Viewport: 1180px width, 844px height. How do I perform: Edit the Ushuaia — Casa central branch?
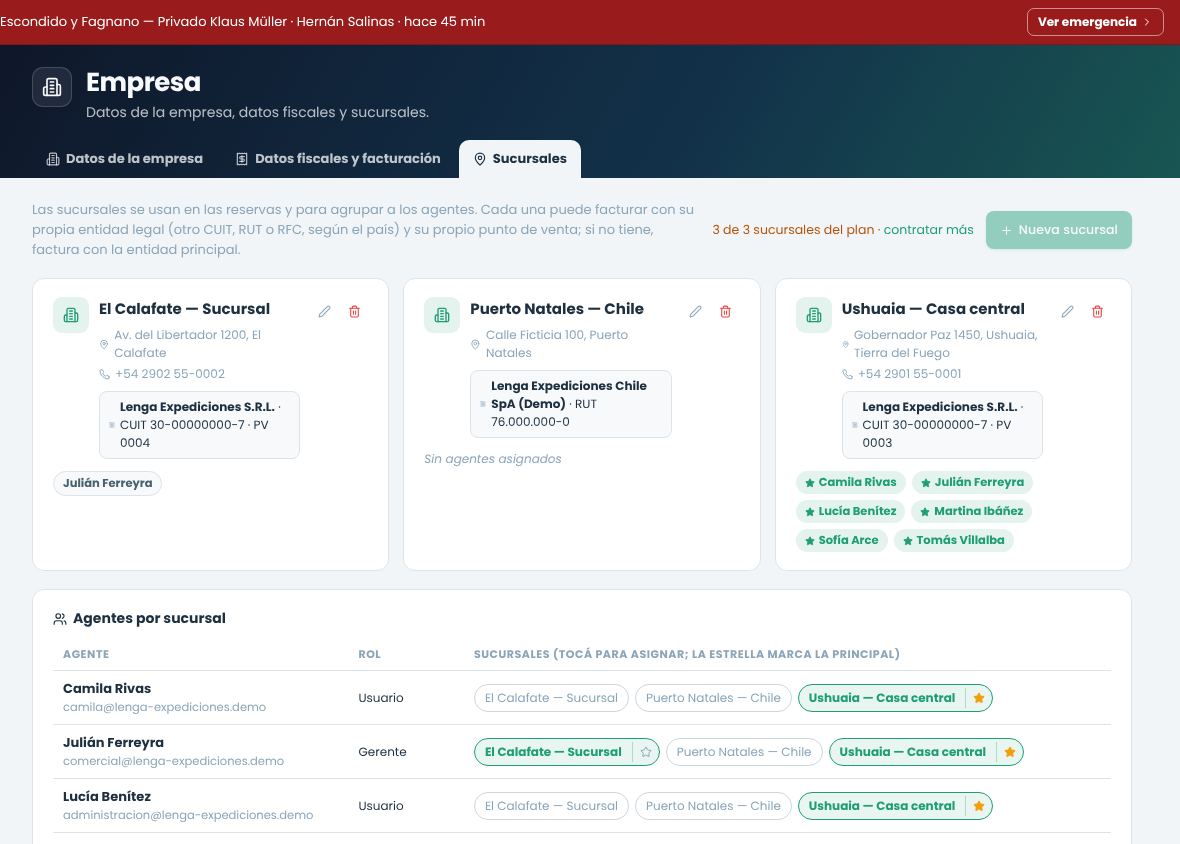(1067, 311)
